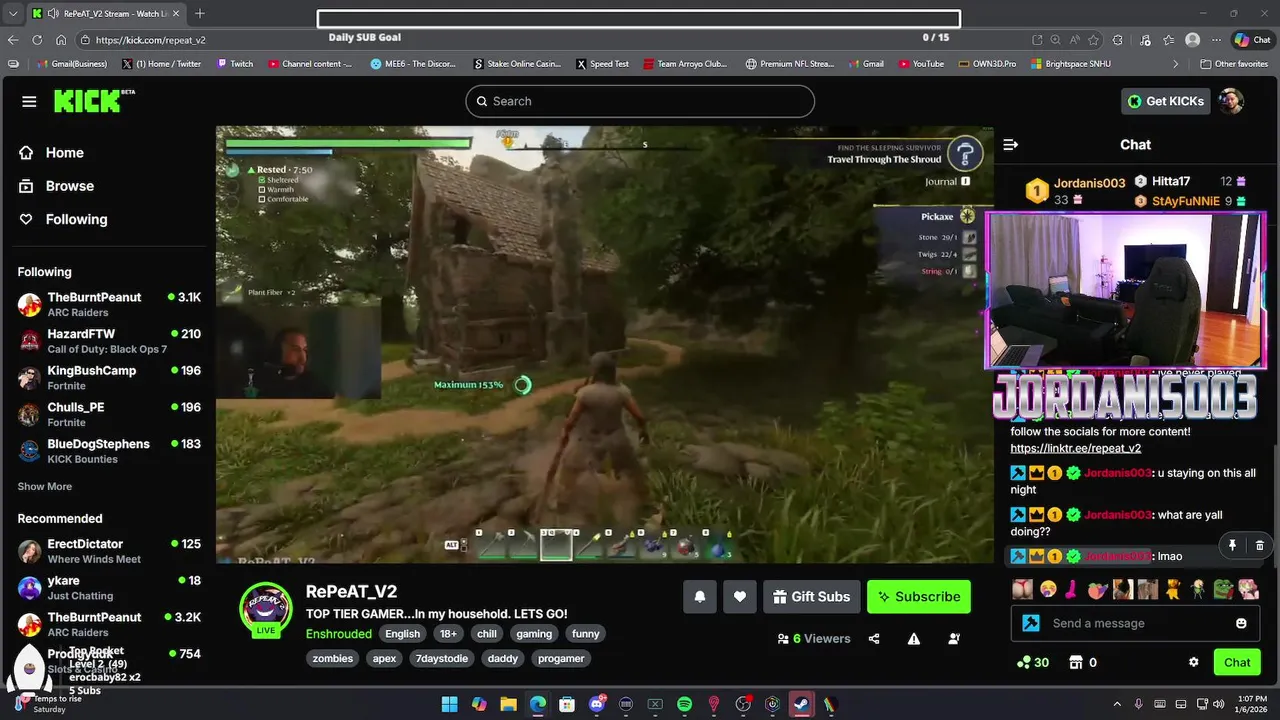The height and width of the screenshot is (720, 1280).
Task: Click the Copilot Chat button in browser
Action: (x=1253, y=40)
